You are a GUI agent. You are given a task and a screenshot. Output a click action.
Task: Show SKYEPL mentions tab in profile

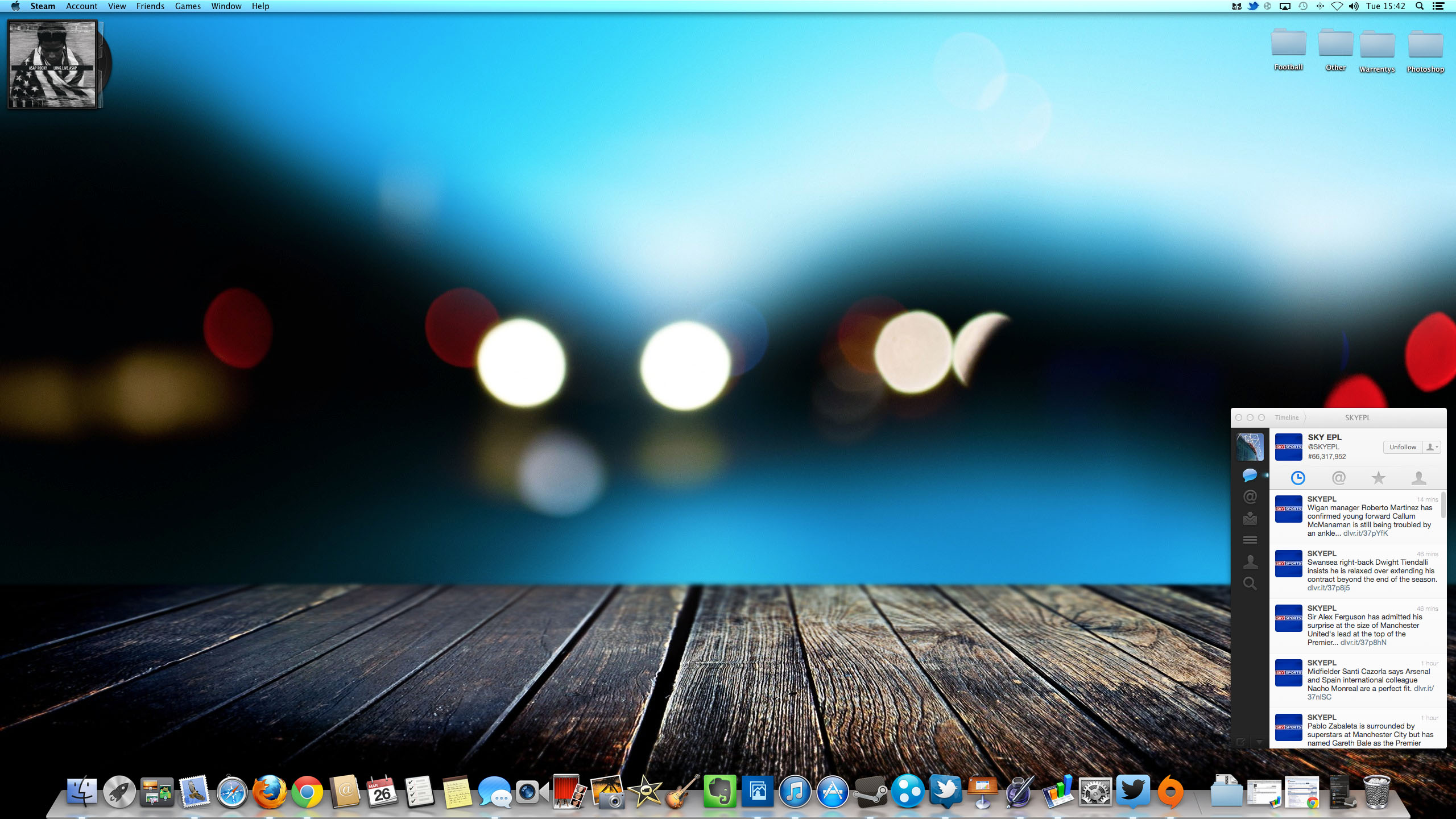click(1339, 478)
